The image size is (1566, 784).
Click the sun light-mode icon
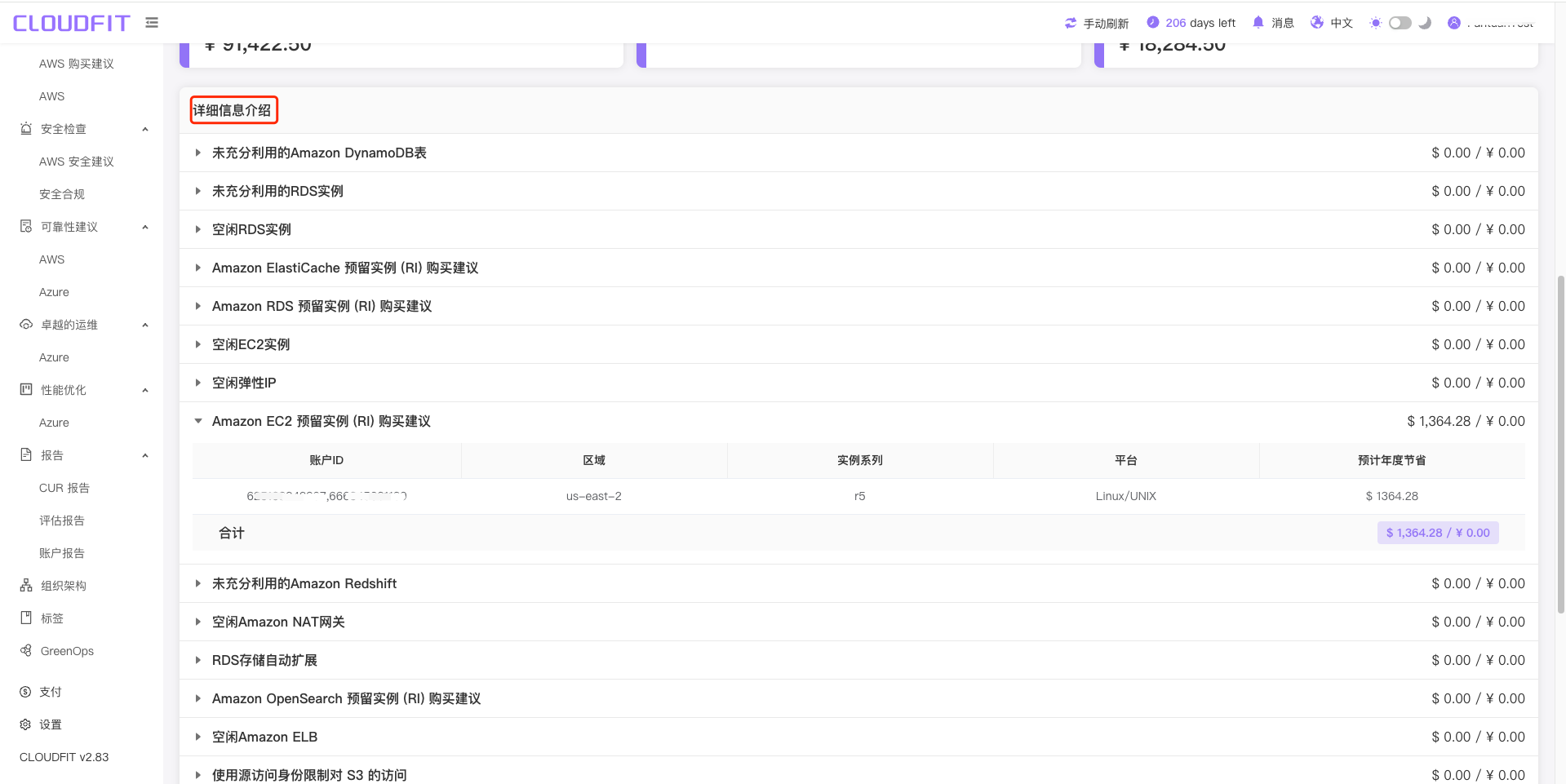(x=1376, y=23)
